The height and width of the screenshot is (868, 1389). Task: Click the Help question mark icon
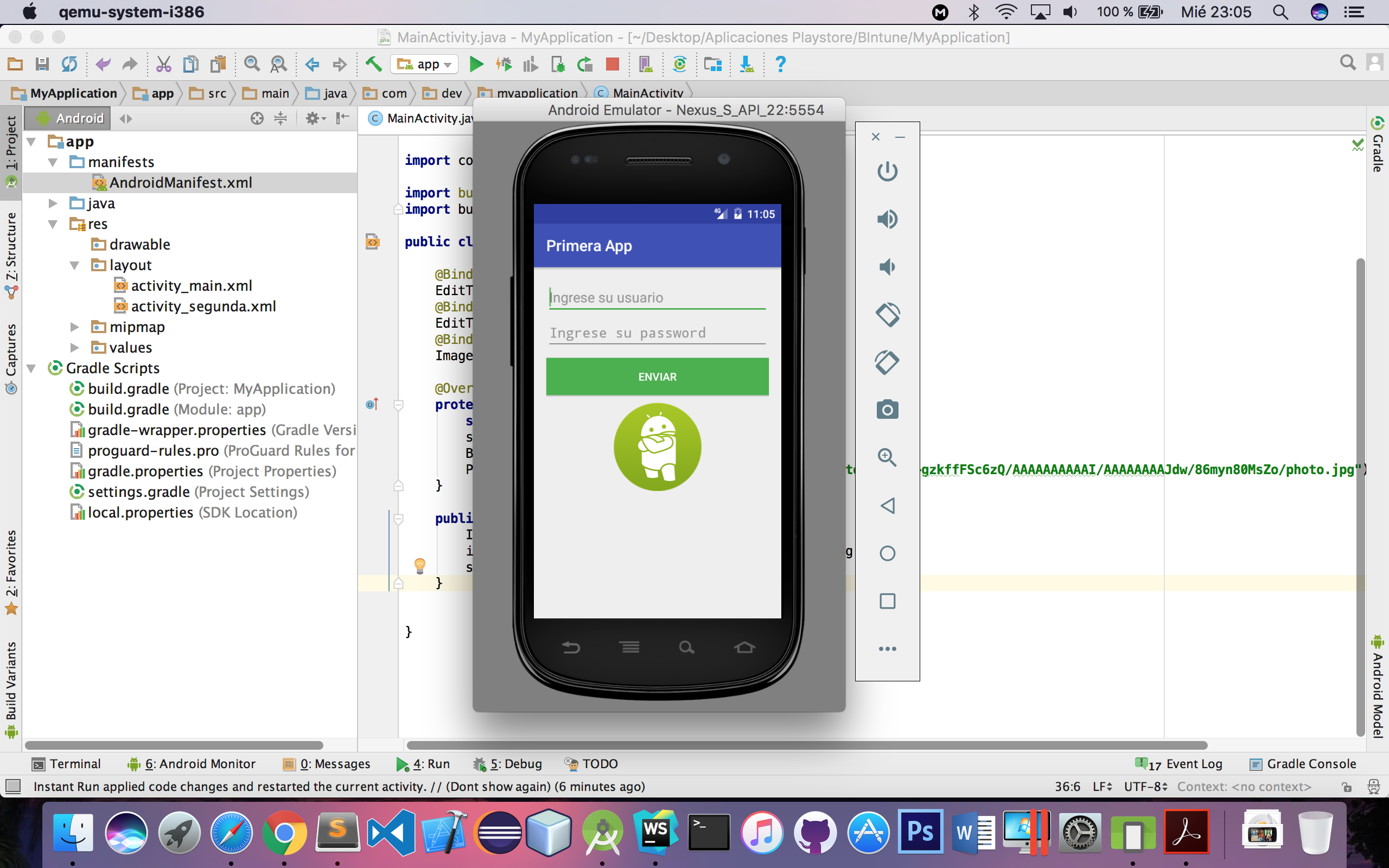[x=780, y=65]
